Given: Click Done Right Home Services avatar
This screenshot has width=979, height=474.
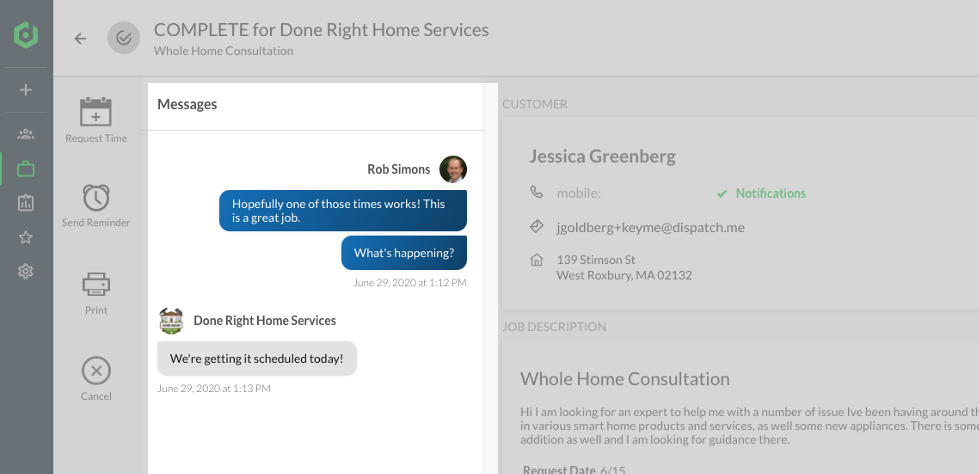Looking at the screenshot, I should pos(172,321).
